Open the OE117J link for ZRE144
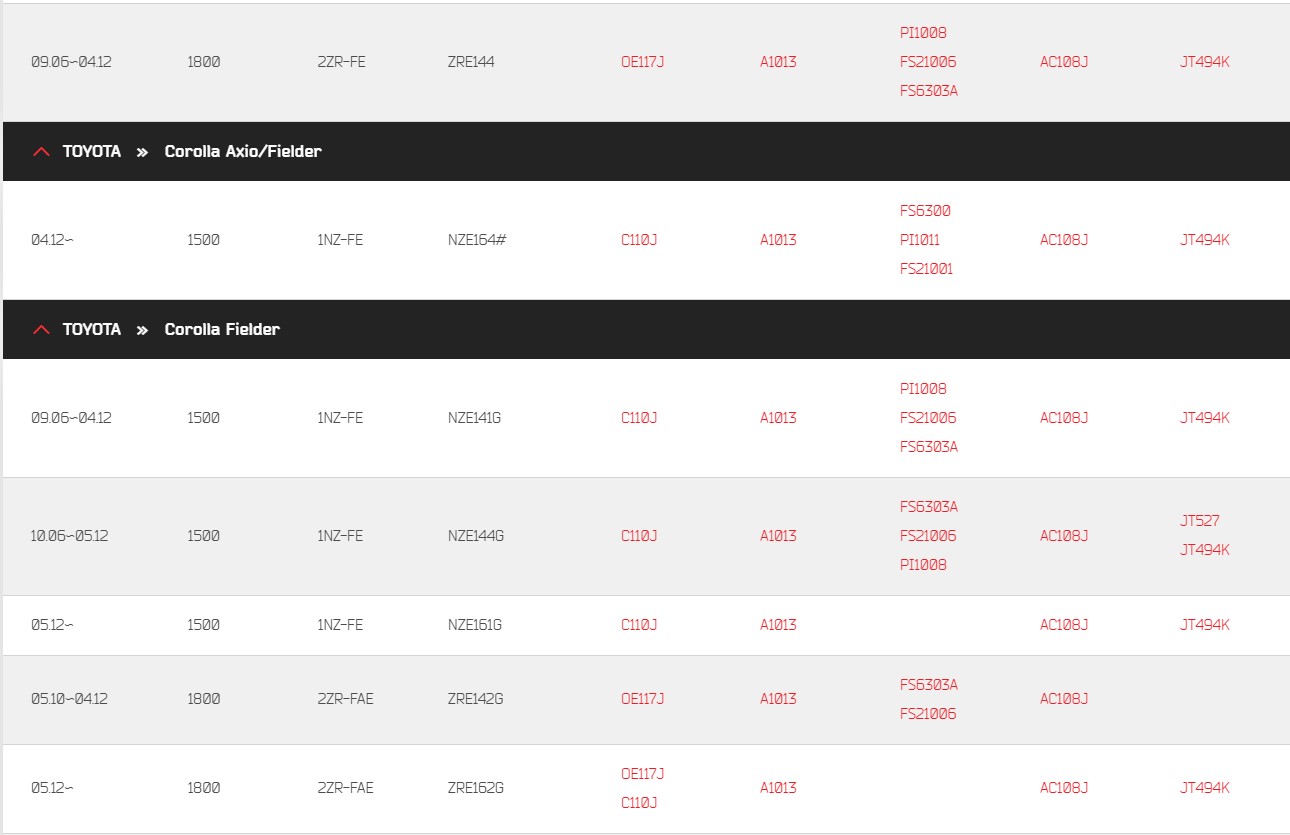Screen dimensions: 1290x835 [x=642, y=62]
